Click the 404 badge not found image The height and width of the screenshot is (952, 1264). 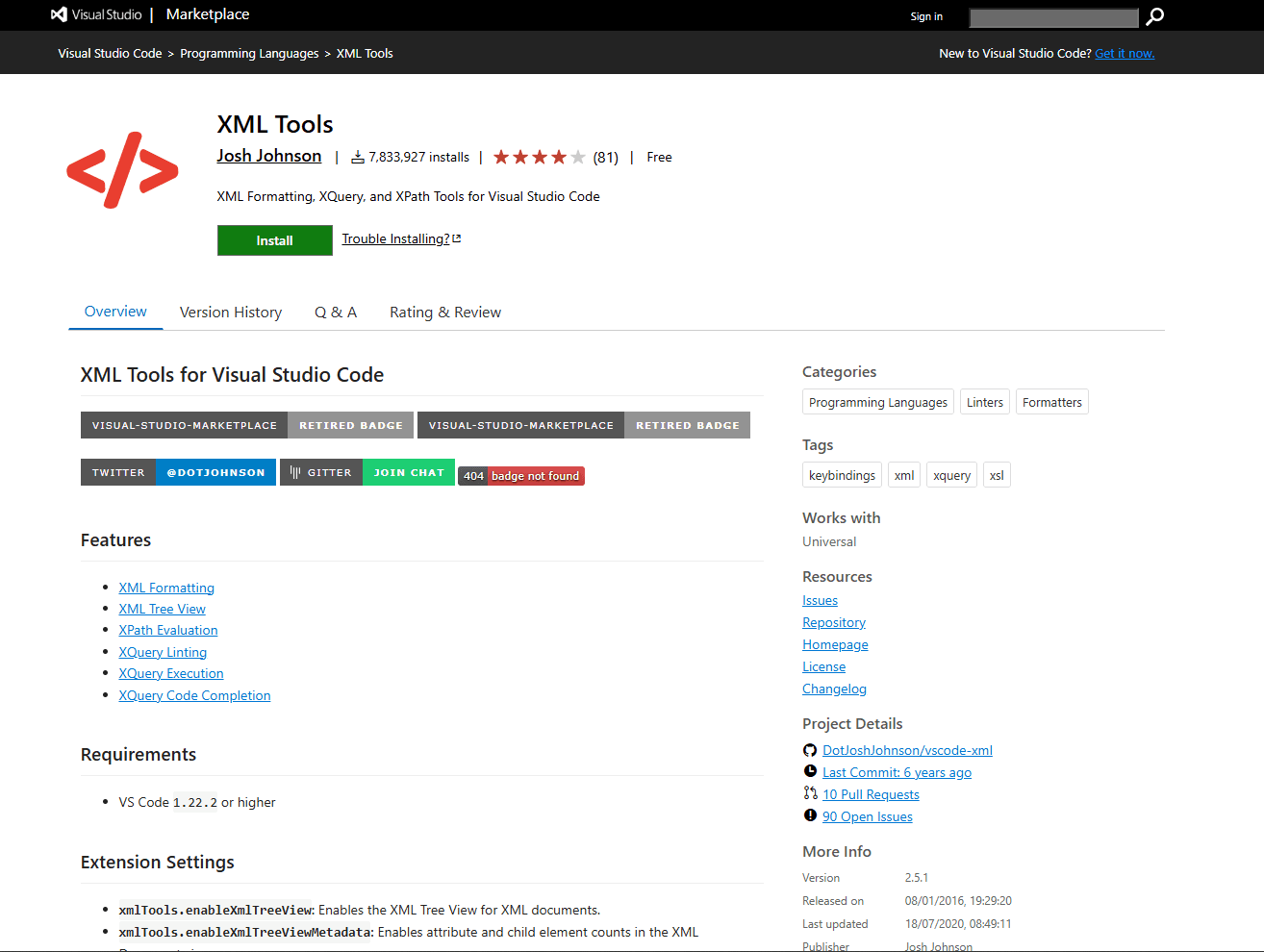(x=521, y=476)
